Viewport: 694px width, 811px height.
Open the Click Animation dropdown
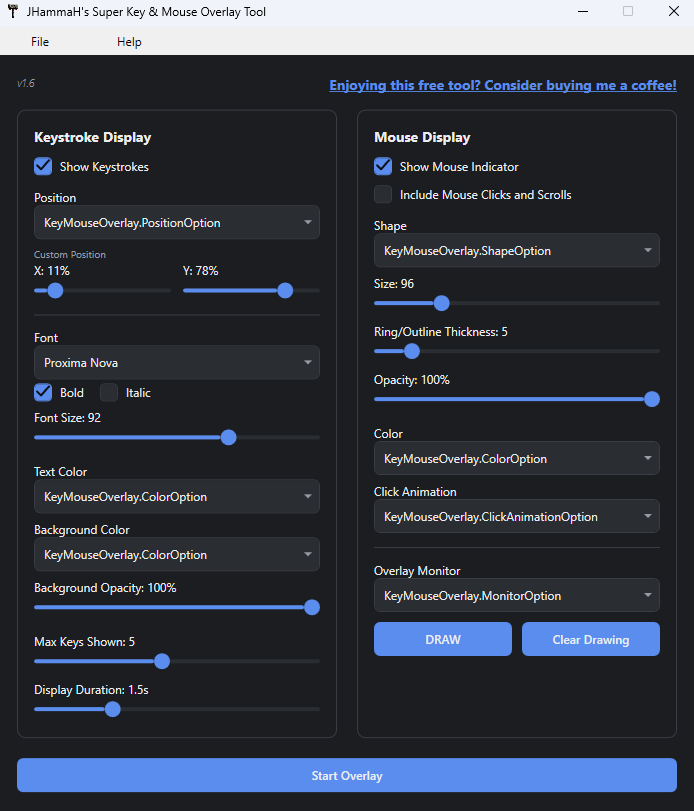point(517,516)
